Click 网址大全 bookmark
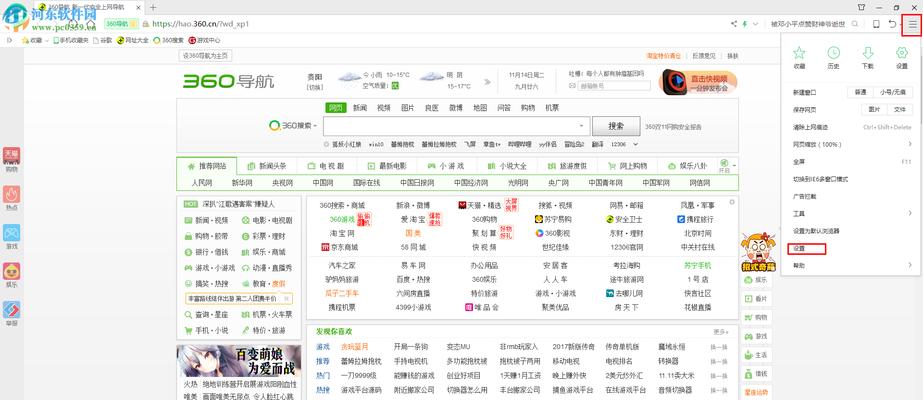Viewport: 923px width, 400px height. point(132,41)
